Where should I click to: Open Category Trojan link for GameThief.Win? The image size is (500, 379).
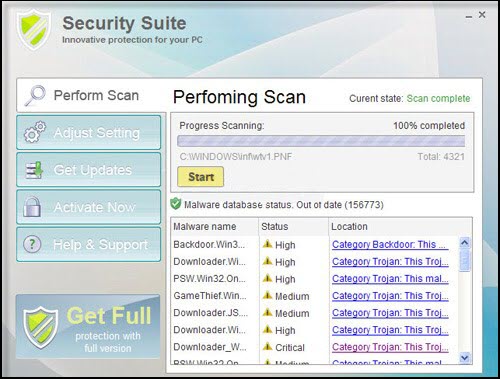390,296
